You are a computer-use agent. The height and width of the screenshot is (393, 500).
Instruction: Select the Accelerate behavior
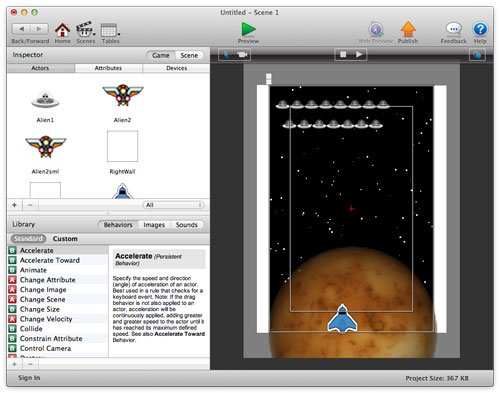click(x=58, y=250)
